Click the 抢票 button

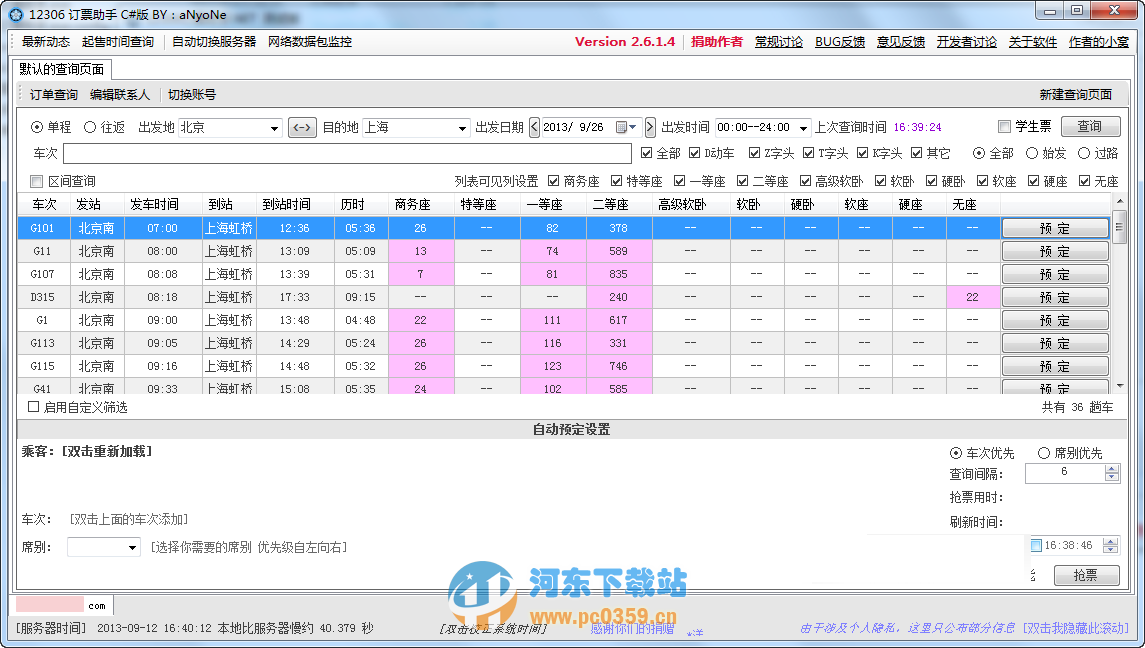(1086, 575)
